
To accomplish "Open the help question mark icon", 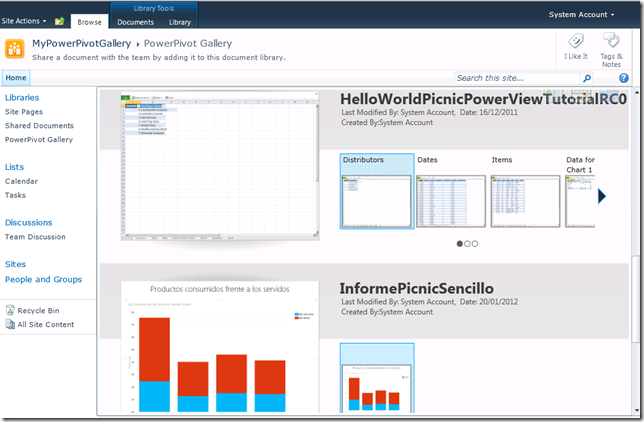I will click(x=624, y=78).
